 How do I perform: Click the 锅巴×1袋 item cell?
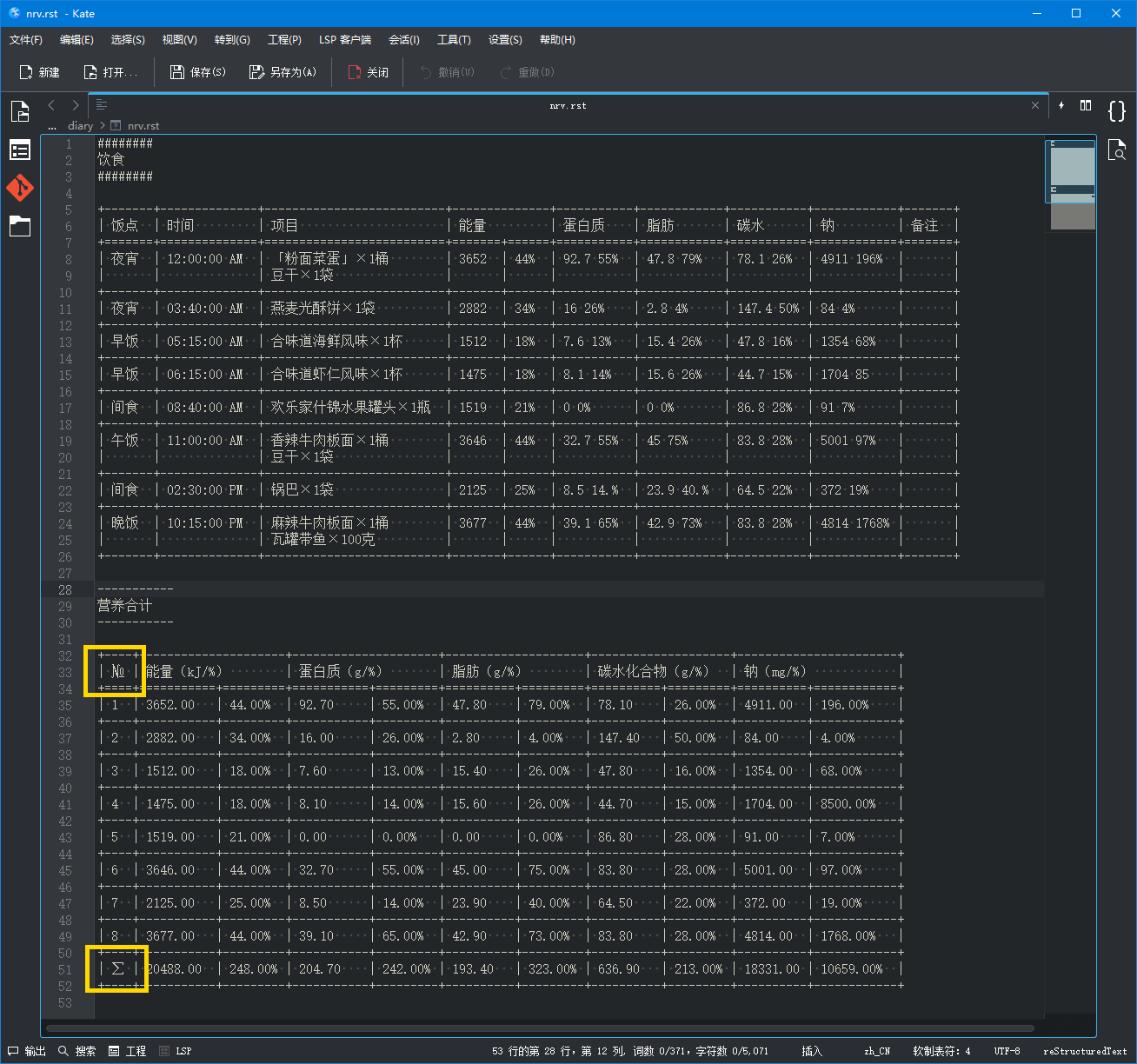[x=303, y=490]
